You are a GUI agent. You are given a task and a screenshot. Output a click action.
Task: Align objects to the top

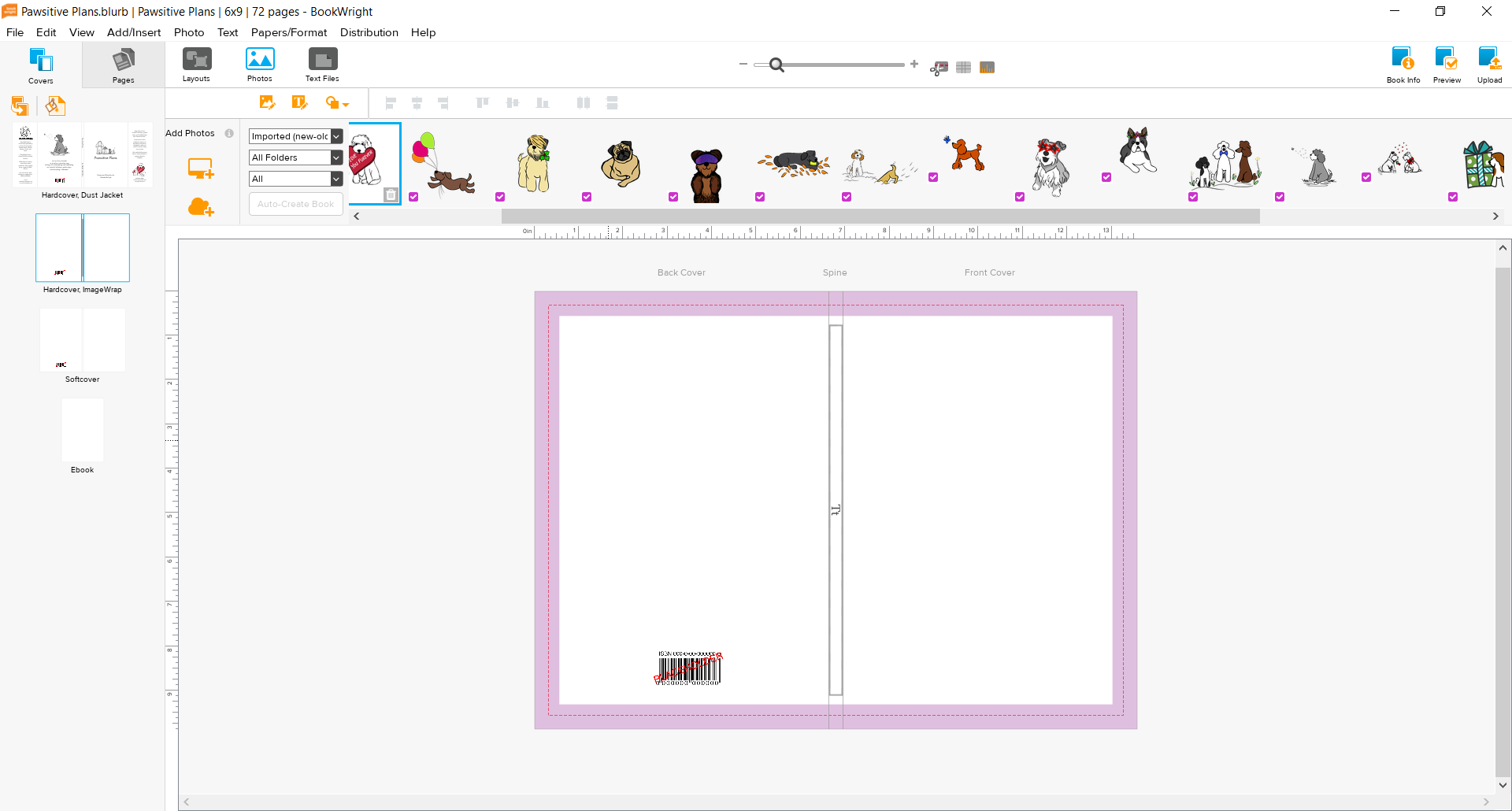(483, 103)
